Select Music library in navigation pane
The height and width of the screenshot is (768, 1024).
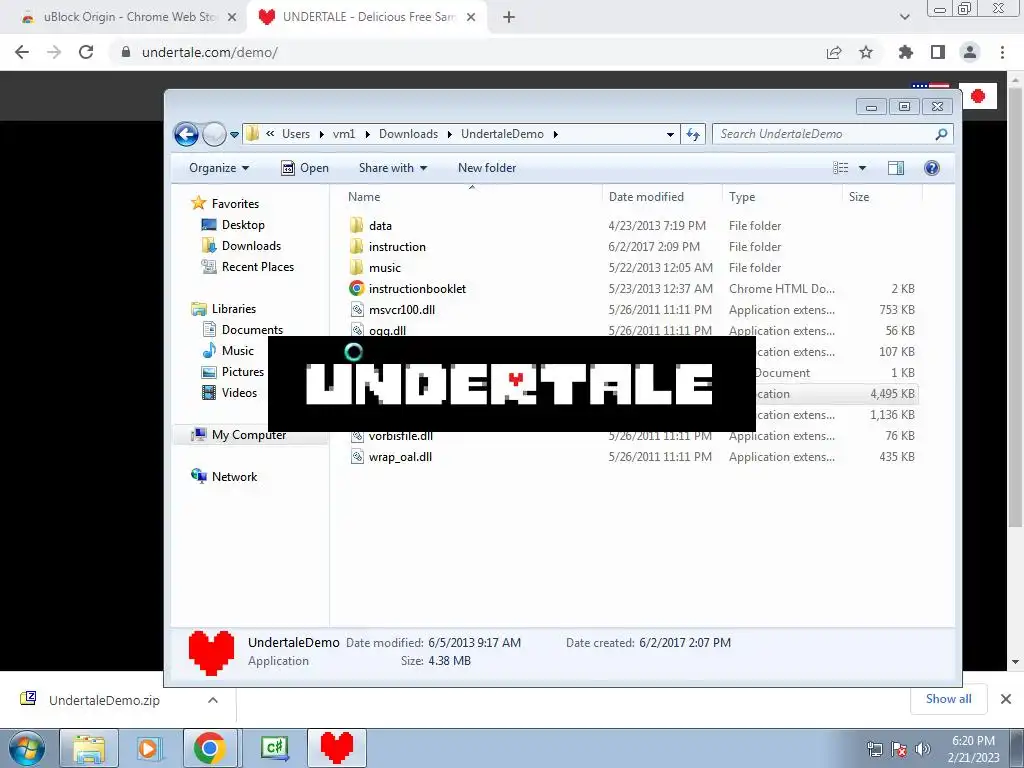point(228,351)
